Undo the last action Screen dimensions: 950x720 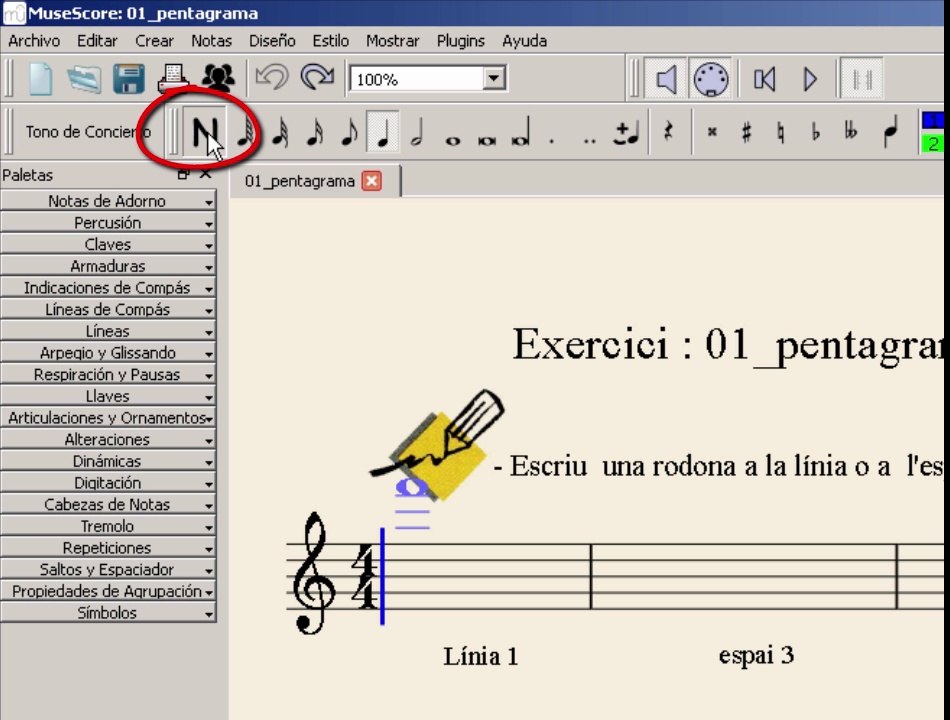pos(271,78)
